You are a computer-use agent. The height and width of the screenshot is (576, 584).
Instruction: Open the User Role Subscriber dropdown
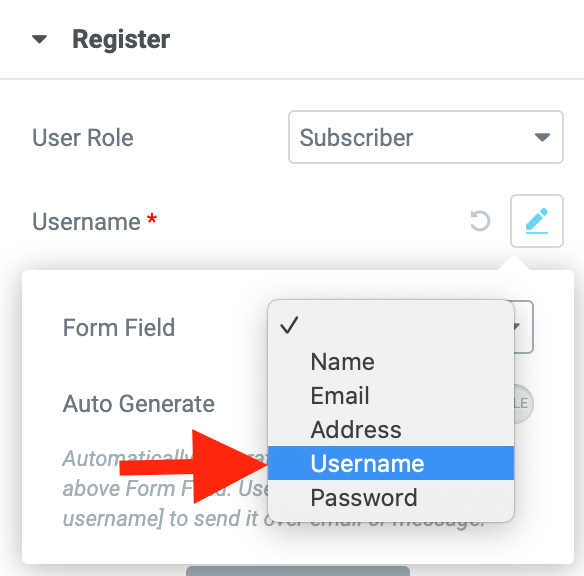(426, 137)
